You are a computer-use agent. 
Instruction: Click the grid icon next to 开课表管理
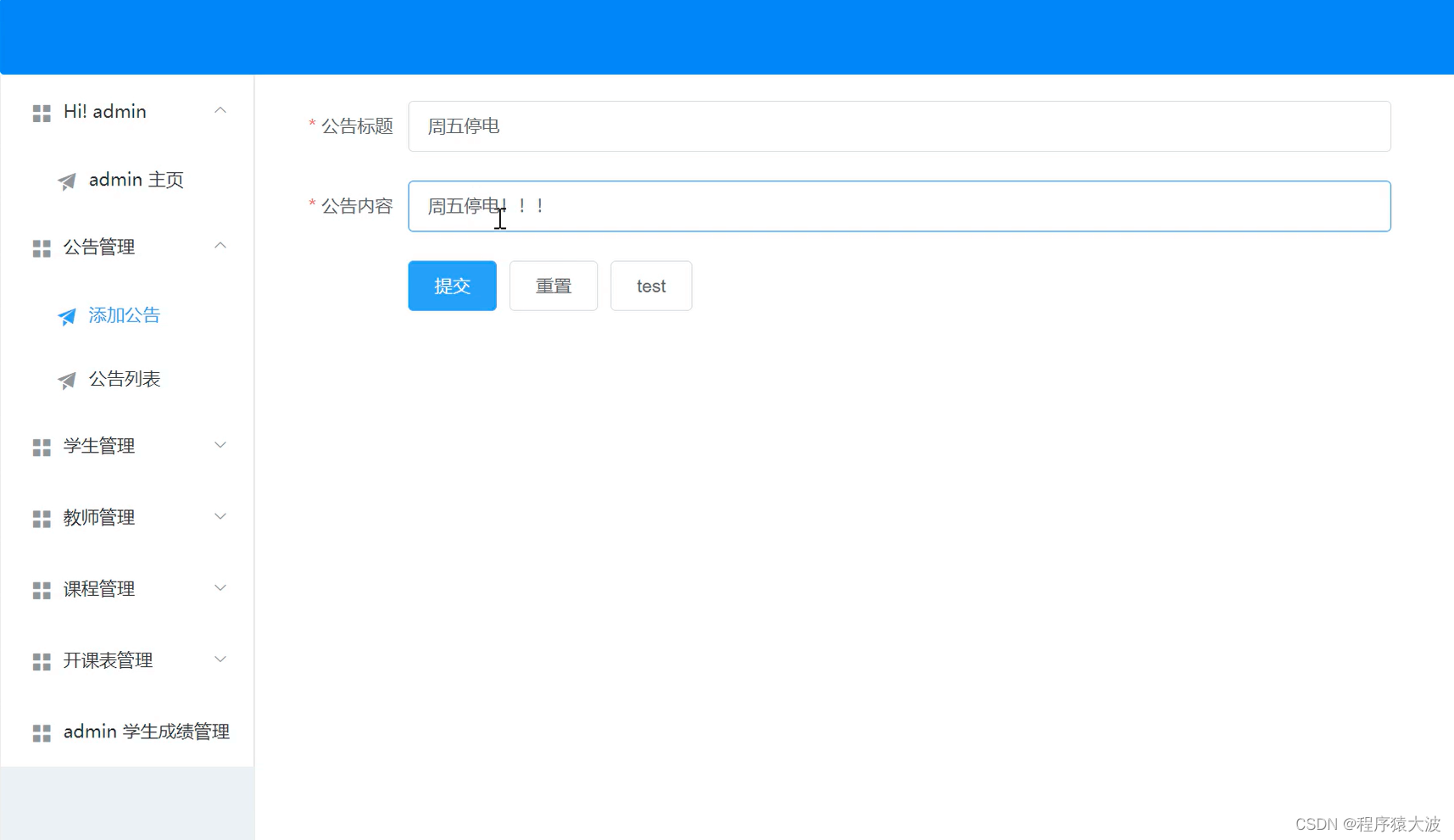[x=41, y=661]
